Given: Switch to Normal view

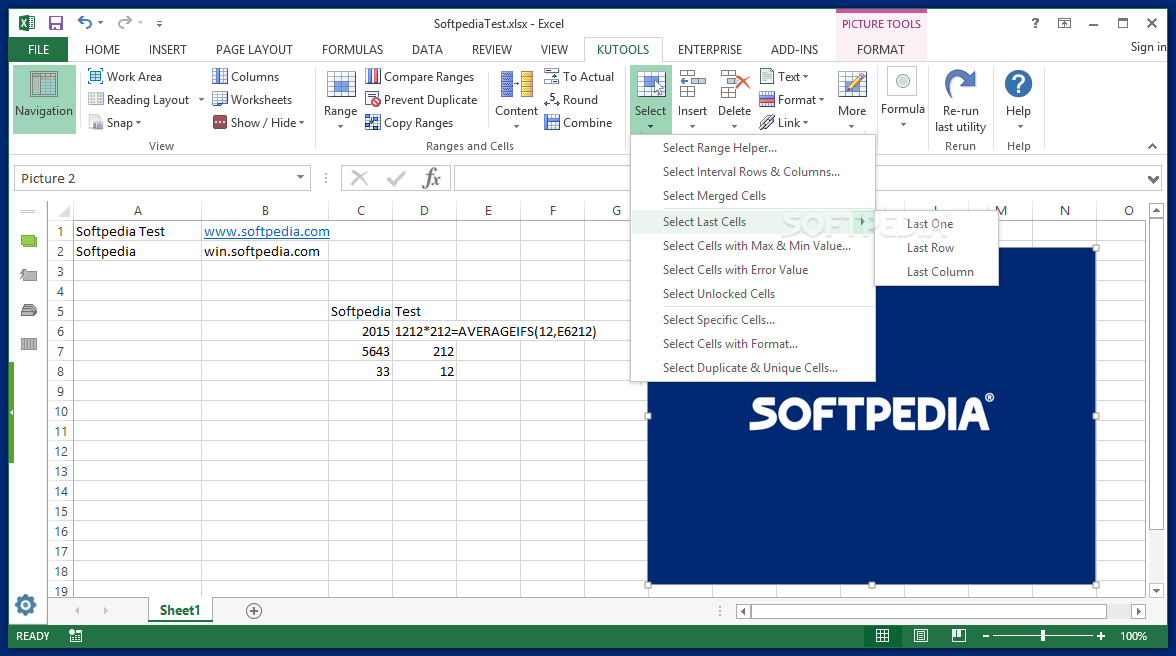Looking at the screenshot, I should tap(883, 636).
